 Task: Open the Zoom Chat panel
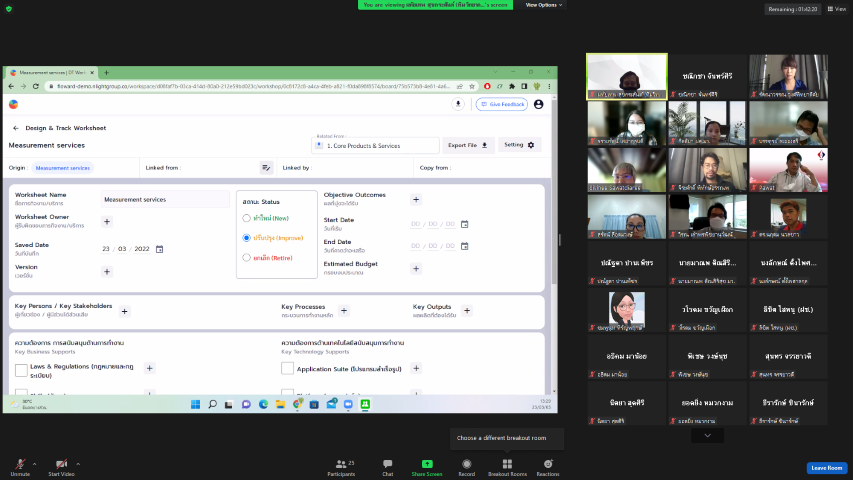point(388,464)
